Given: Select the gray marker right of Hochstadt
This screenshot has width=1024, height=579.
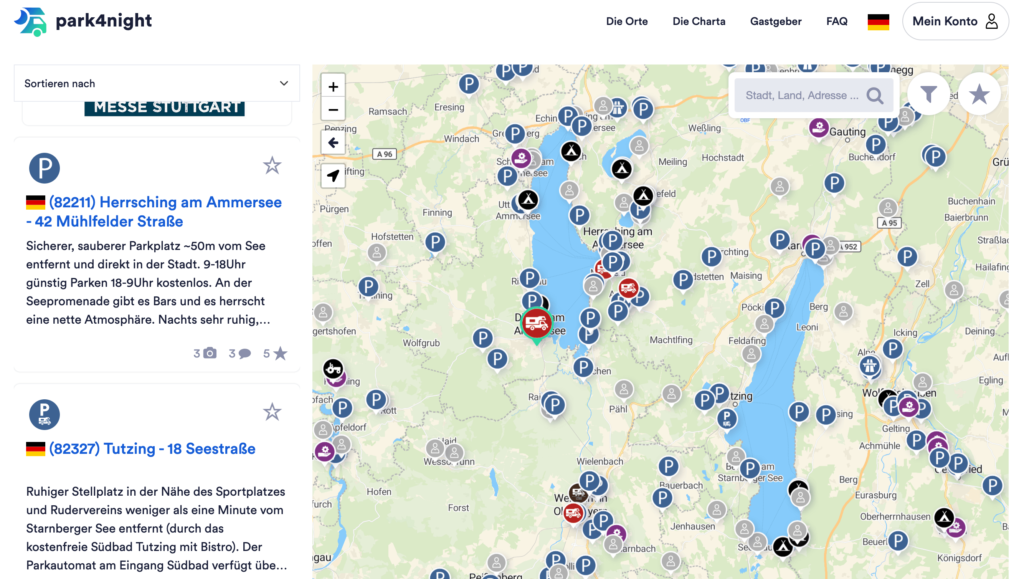Looking at the screenshot, I should [779, 187].
